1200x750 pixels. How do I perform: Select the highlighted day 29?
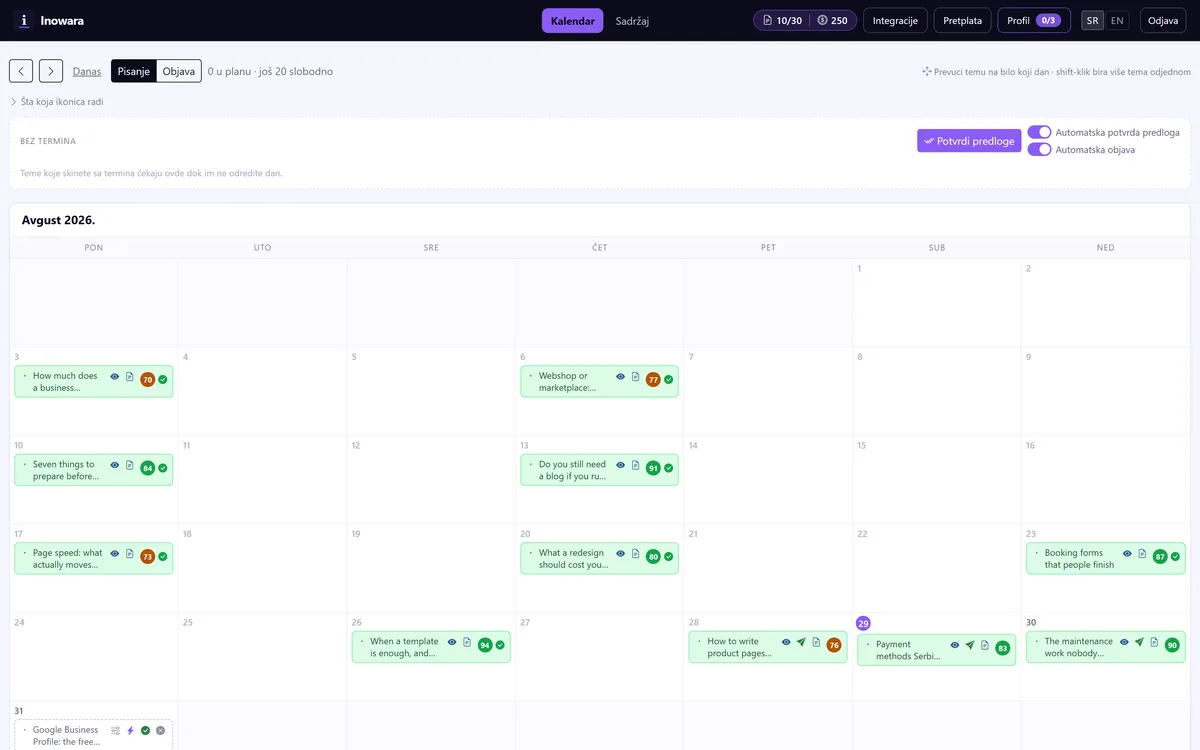click(864, 623)
